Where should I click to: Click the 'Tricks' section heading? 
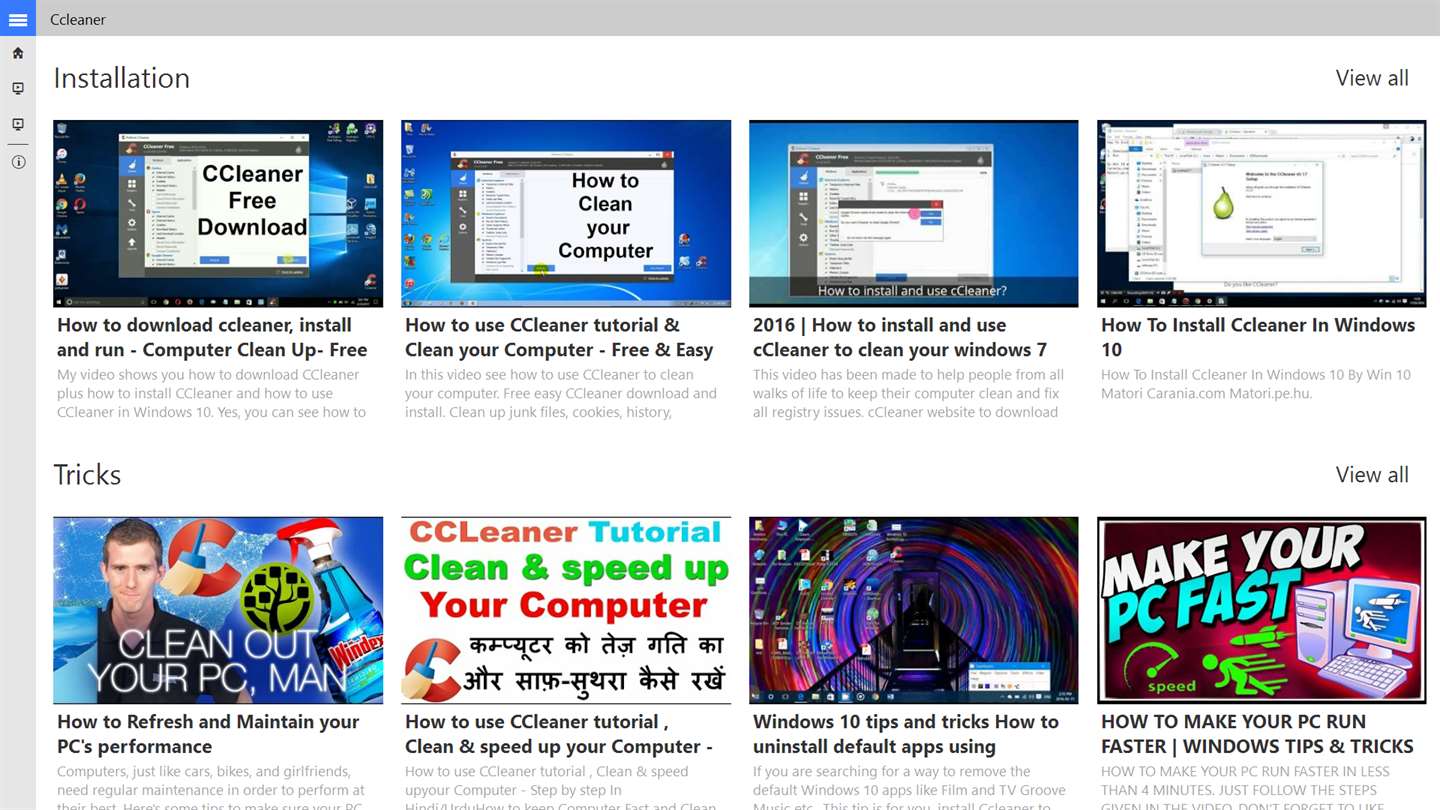coord(87,475)
